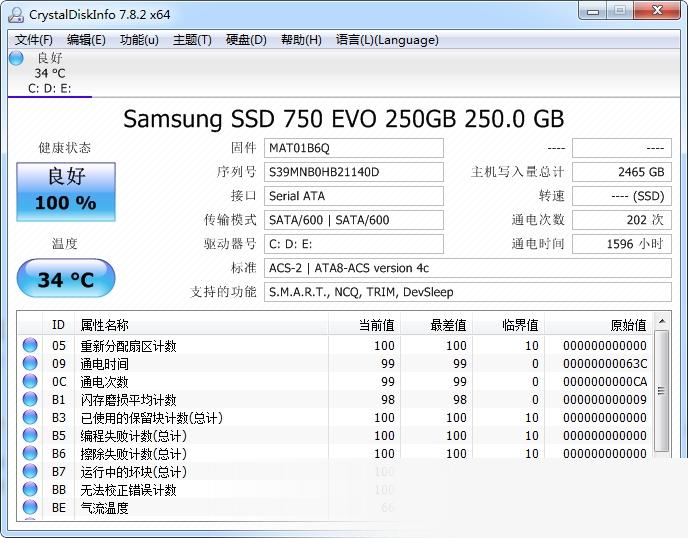Click the drive letter field C: D: E:
The height and width of the screenshot is (538, 688).
[x=354, y=244]
